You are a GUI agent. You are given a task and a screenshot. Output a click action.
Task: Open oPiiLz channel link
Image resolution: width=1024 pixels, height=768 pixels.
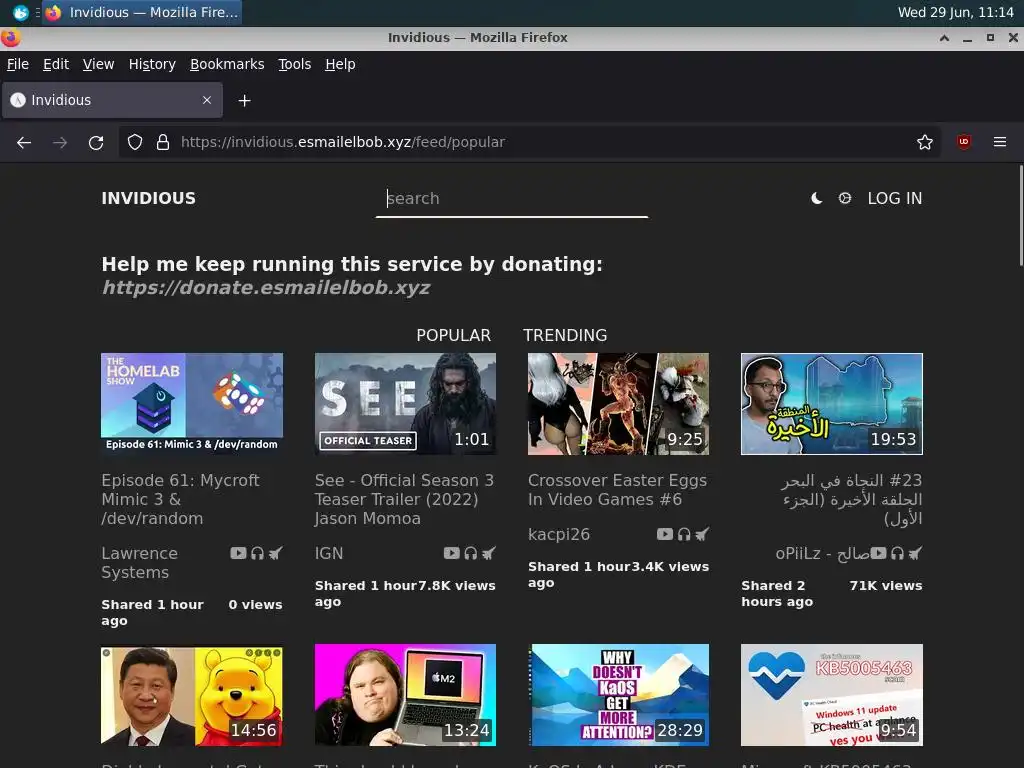(x=822, y=554)
